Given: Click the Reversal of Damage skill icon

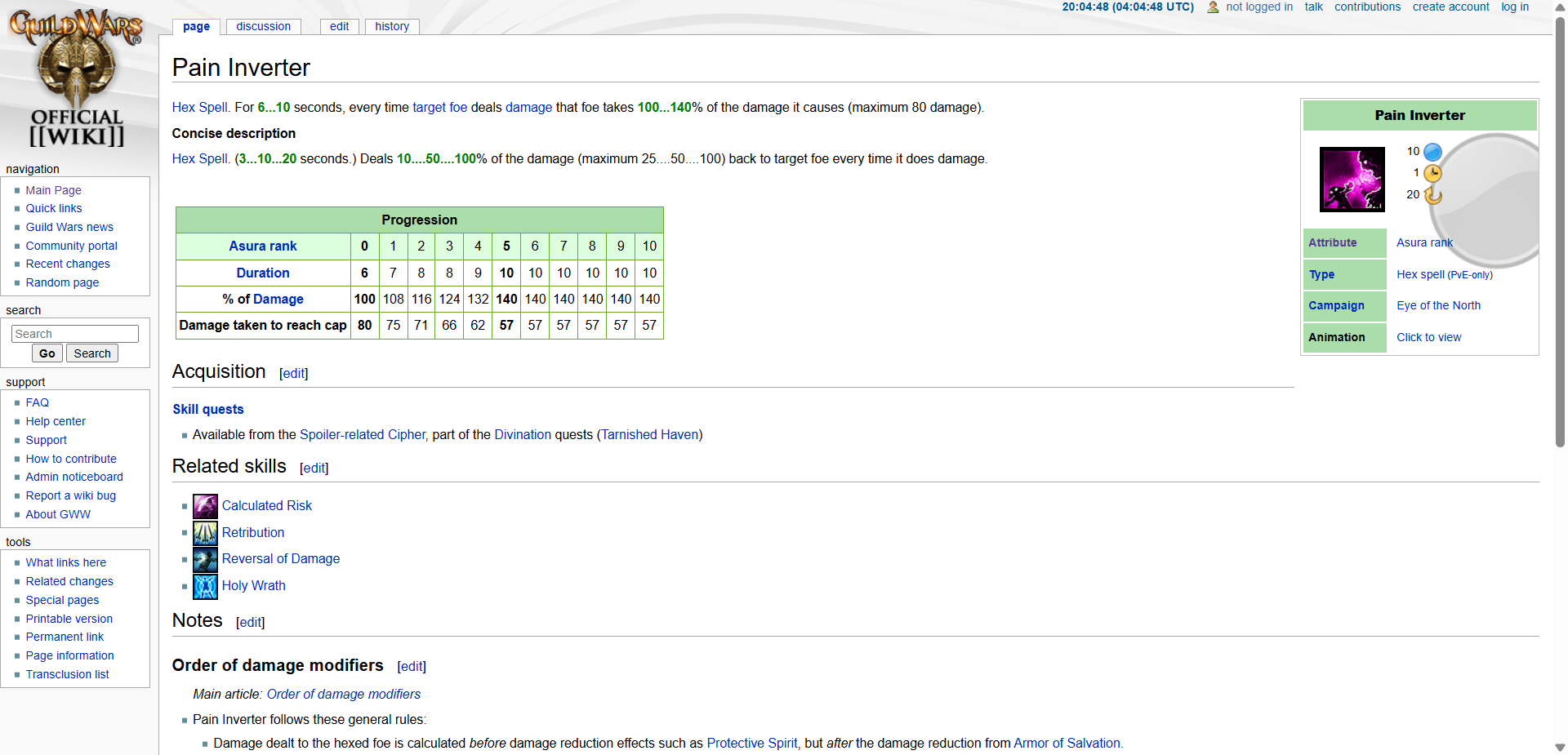Looking at the screenshot, I should [x=205, y=559].
